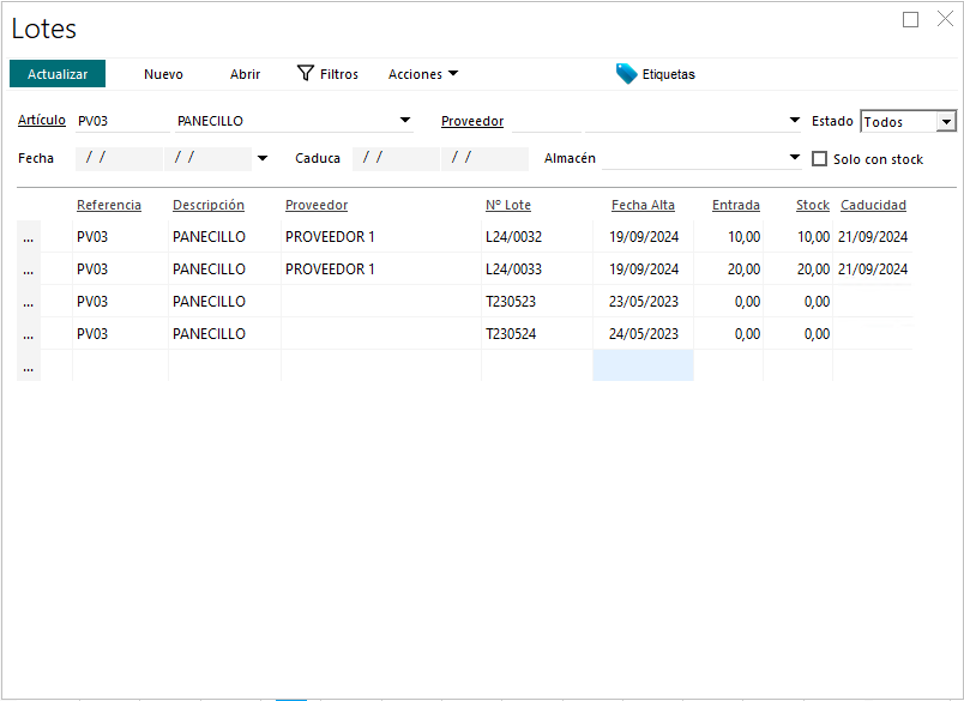Click the ellipsis button for lot T230524

(28, 334)
